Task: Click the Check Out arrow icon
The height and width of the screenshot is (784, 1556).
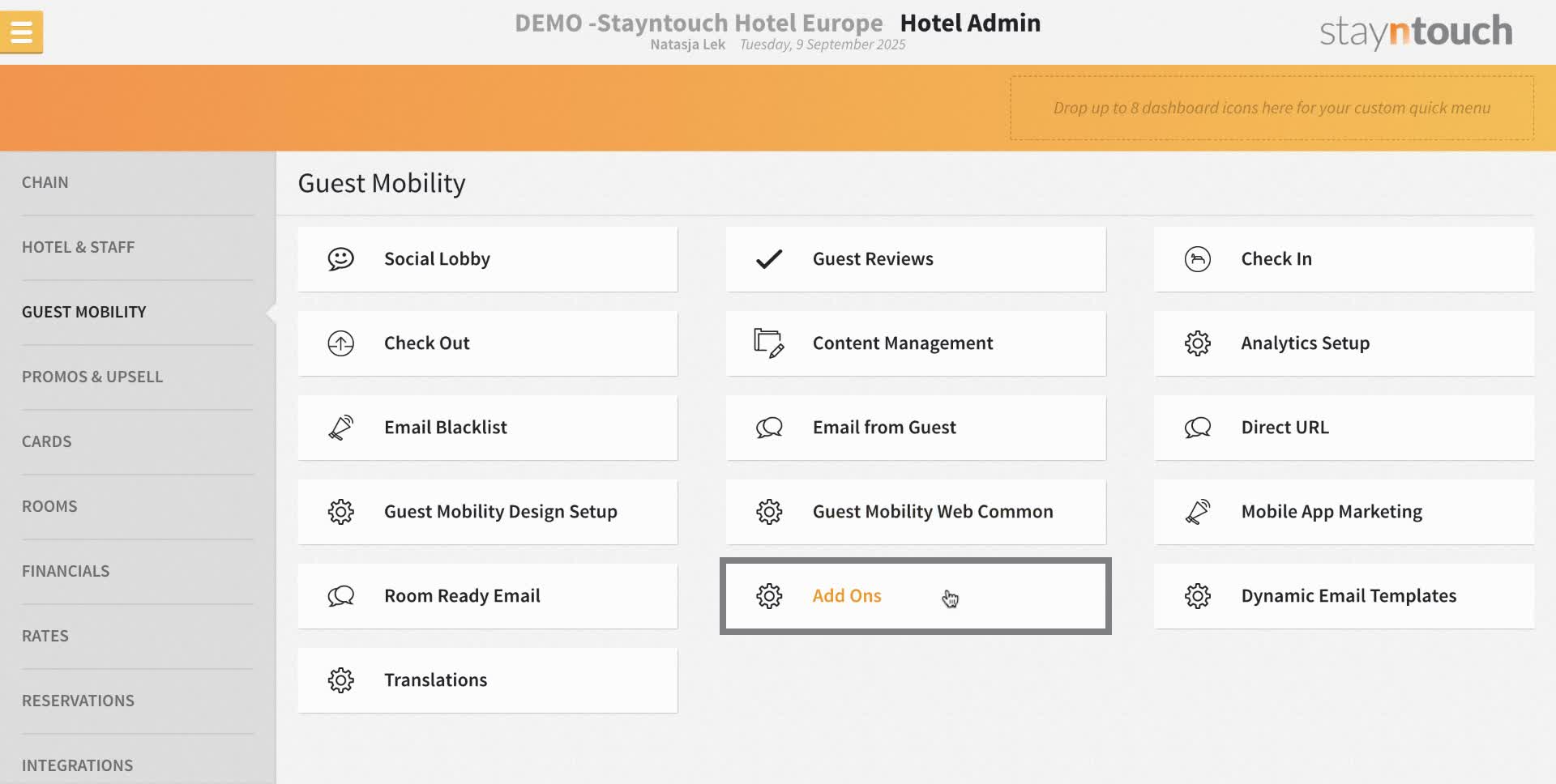Action: 340,343
